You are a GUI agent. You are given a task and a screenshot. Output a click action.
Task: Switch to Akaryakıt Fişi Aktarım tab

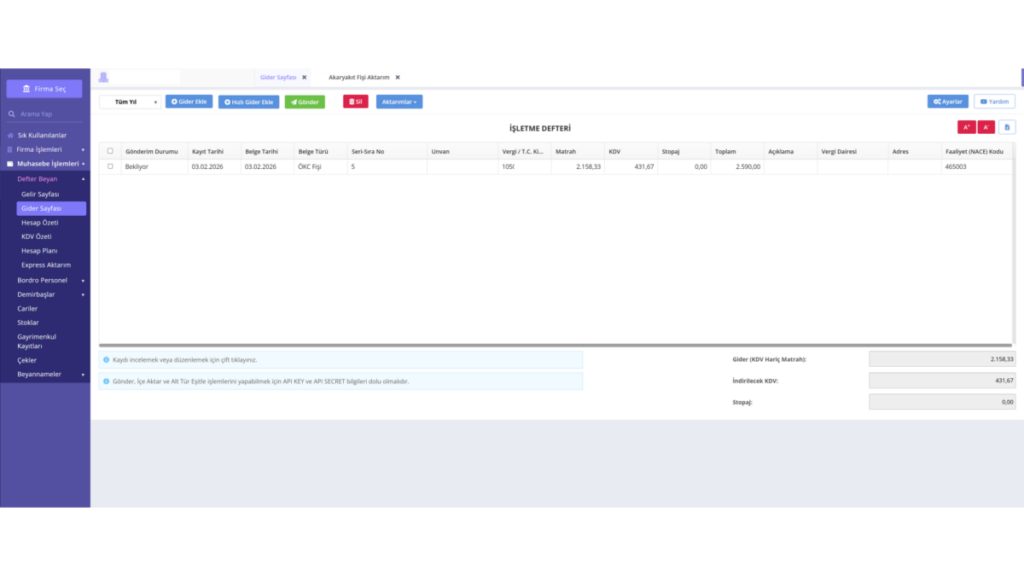click(x=359, y=77)
